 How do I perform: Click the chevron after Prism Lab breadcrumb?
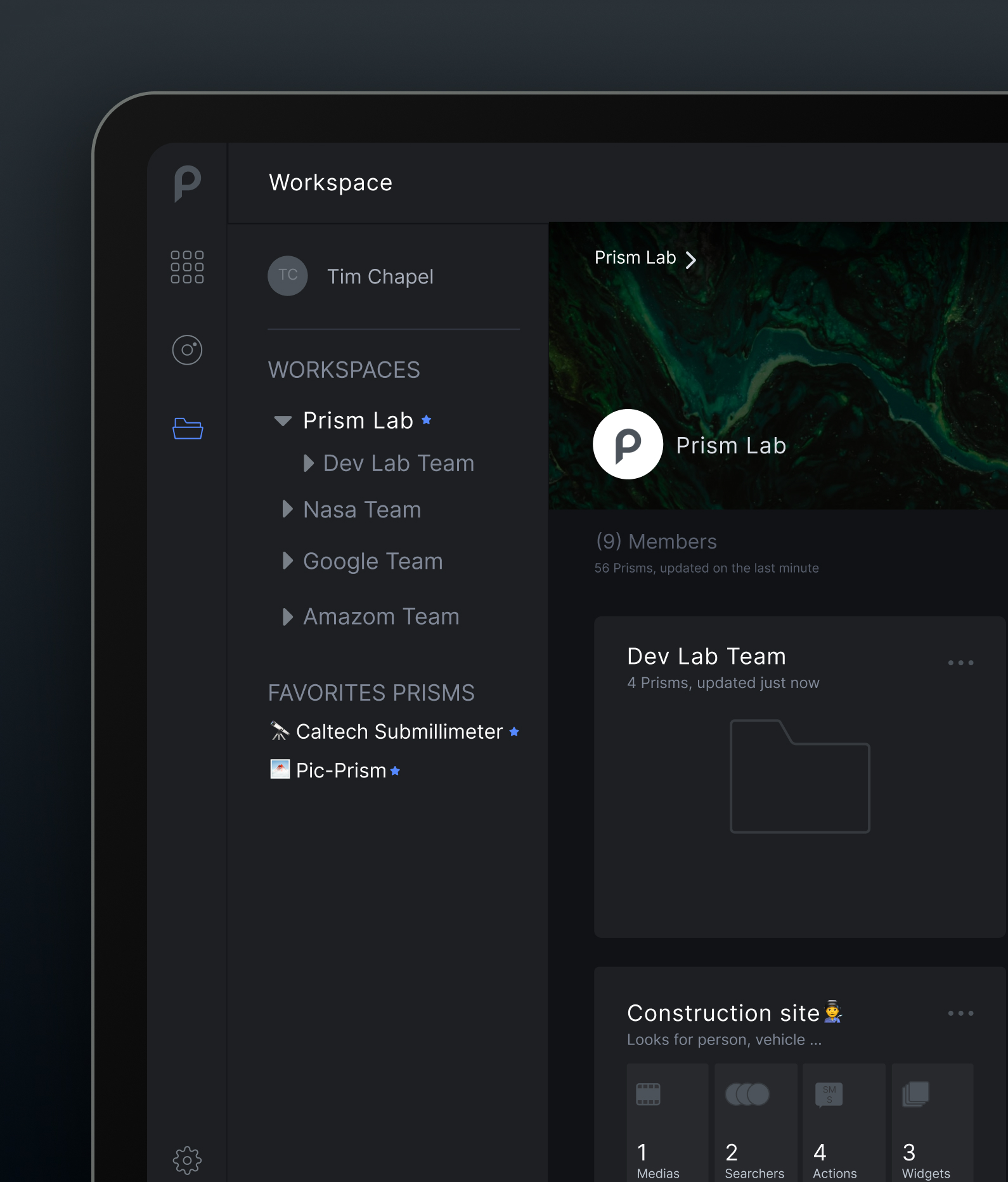point(691,259)
